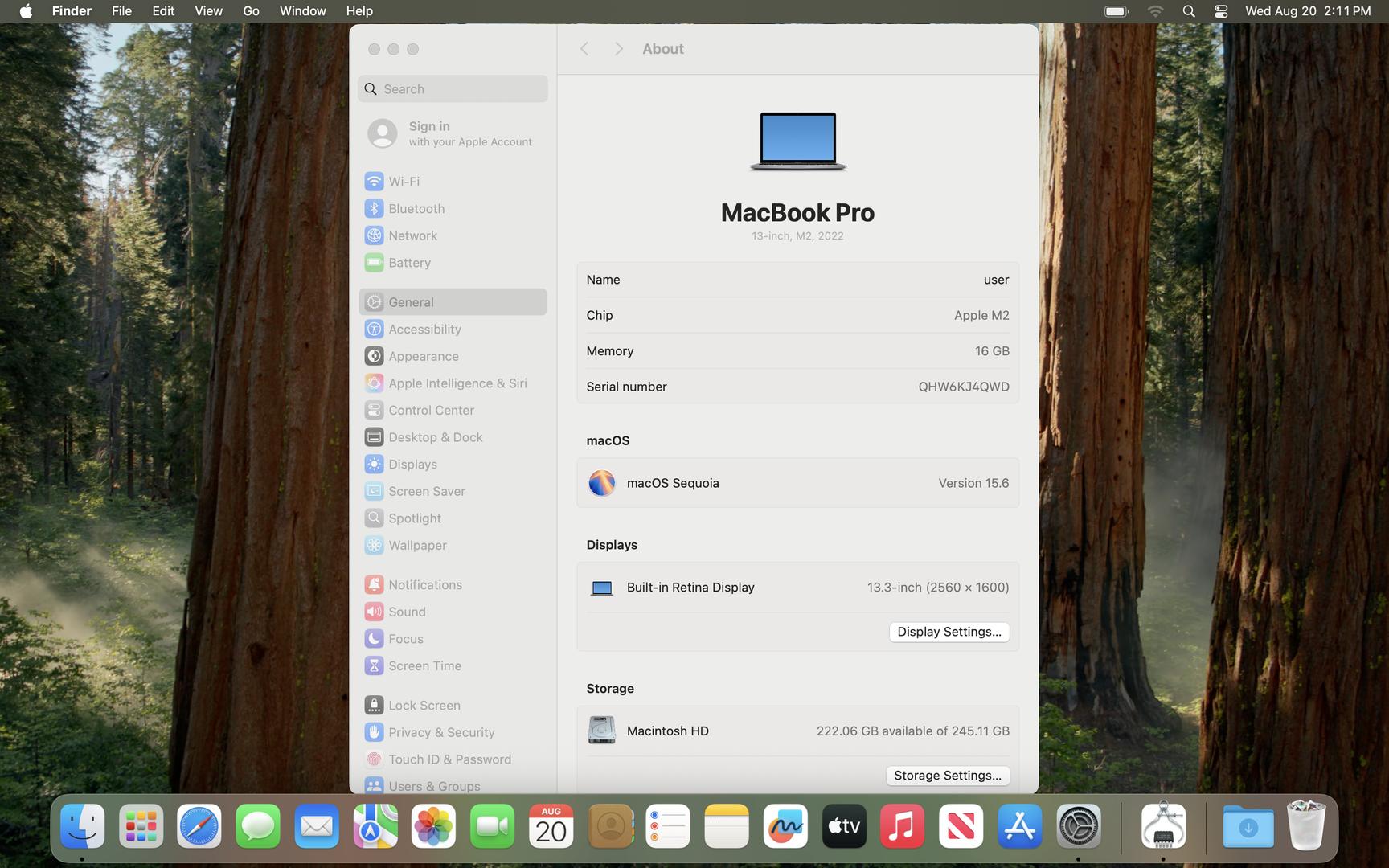The height and width of the screenshot is (868, 1389).
Task: Click the macOS Sequoia version row
Action: [797, 483]
